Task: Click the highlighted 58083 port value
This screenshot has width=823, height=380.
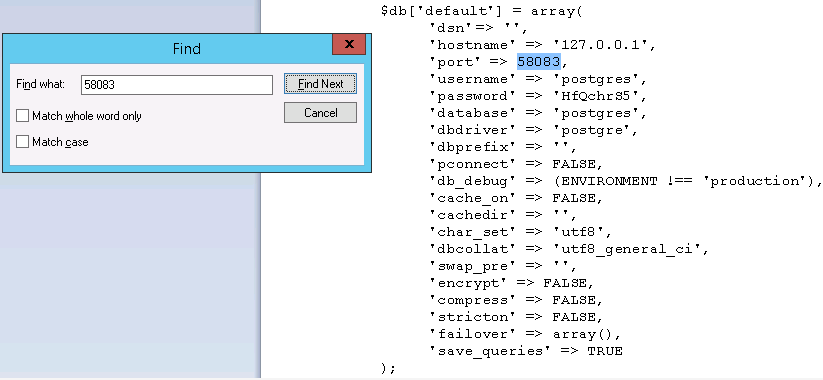Action: [539, 61]
